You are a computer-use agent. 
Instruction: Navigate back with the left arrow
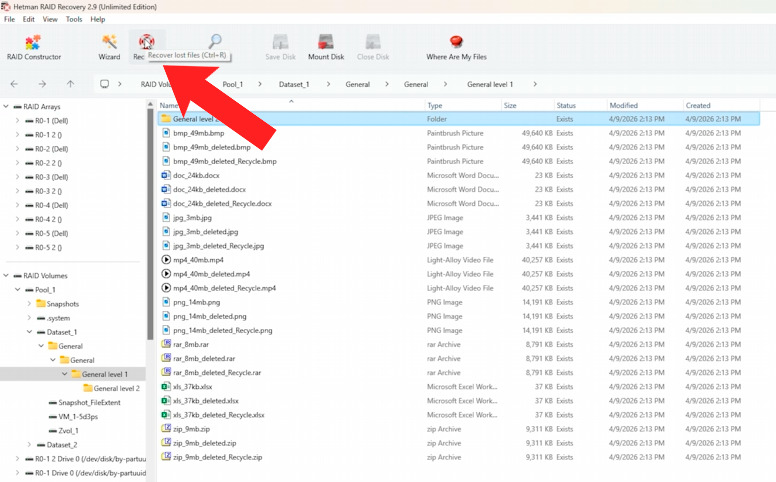[14, 84]
